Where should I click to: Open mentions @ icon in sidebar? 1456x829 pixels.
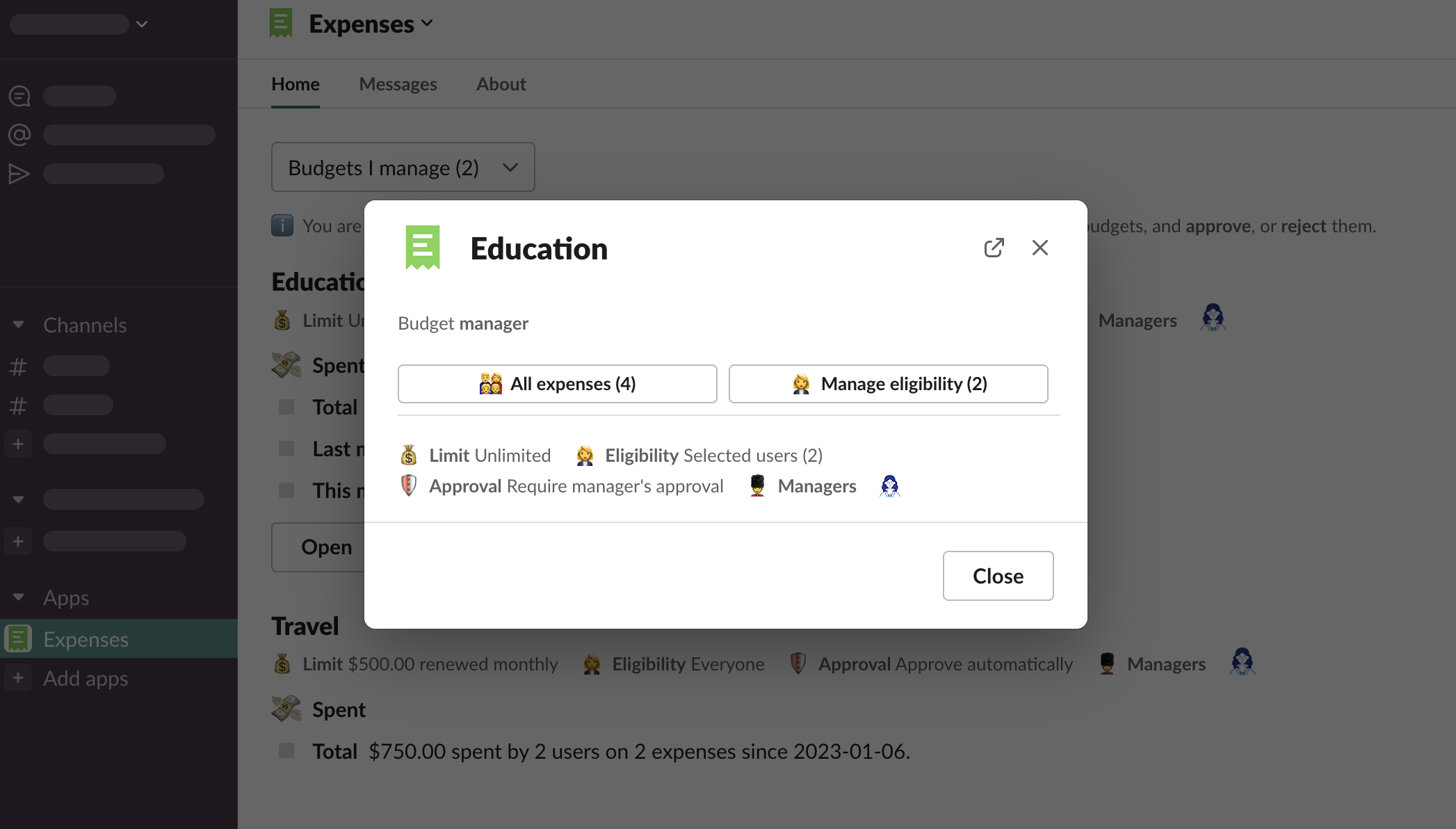point(19,135)
